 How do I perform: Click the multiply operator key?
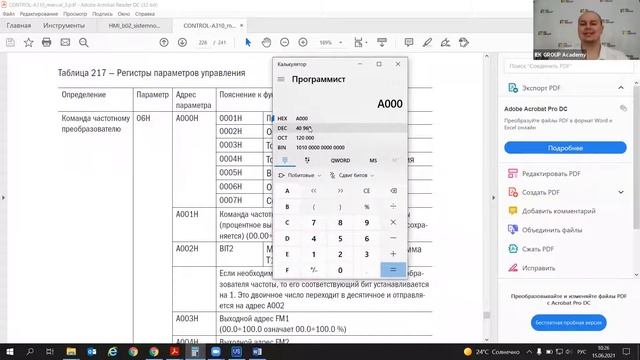[393, 223]
